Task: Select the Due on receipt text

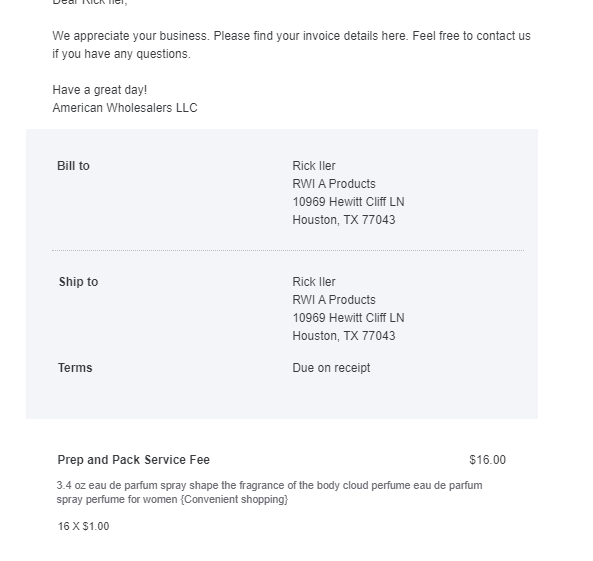Action: pyautogui.click(x=331, y=368)
